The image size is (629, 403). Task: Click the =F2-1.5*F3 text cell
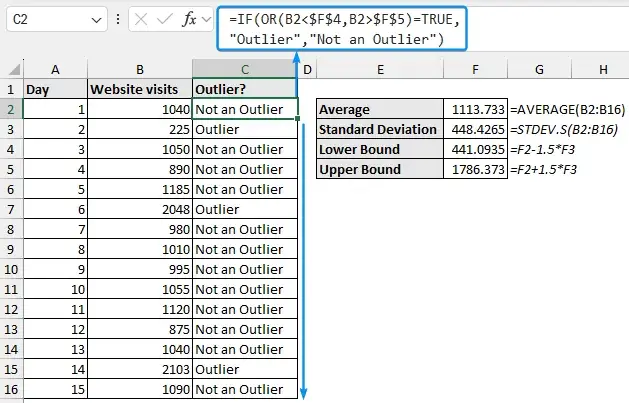click(x=542, y=149)
